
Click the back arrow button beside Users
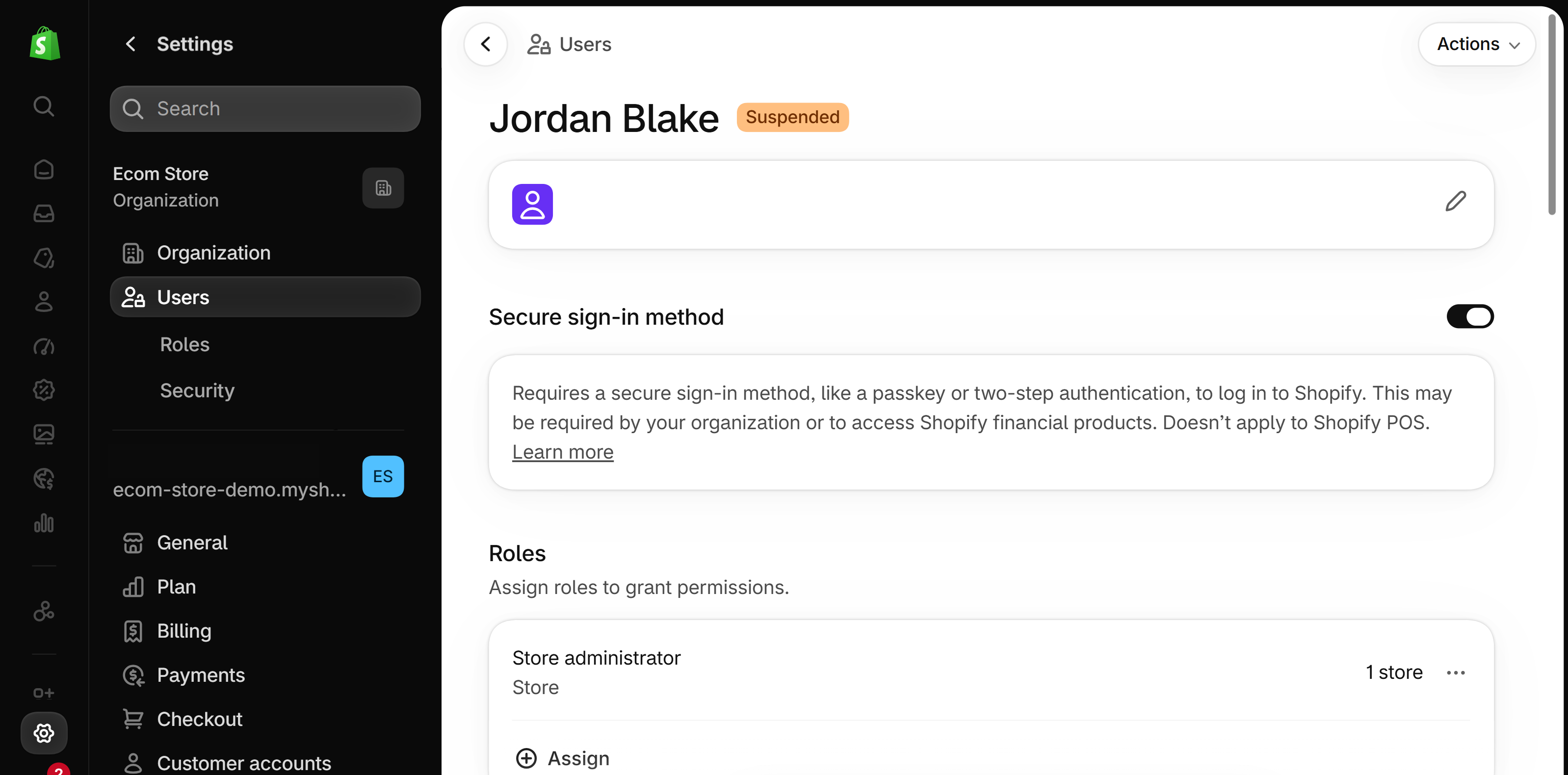(486, 44)
